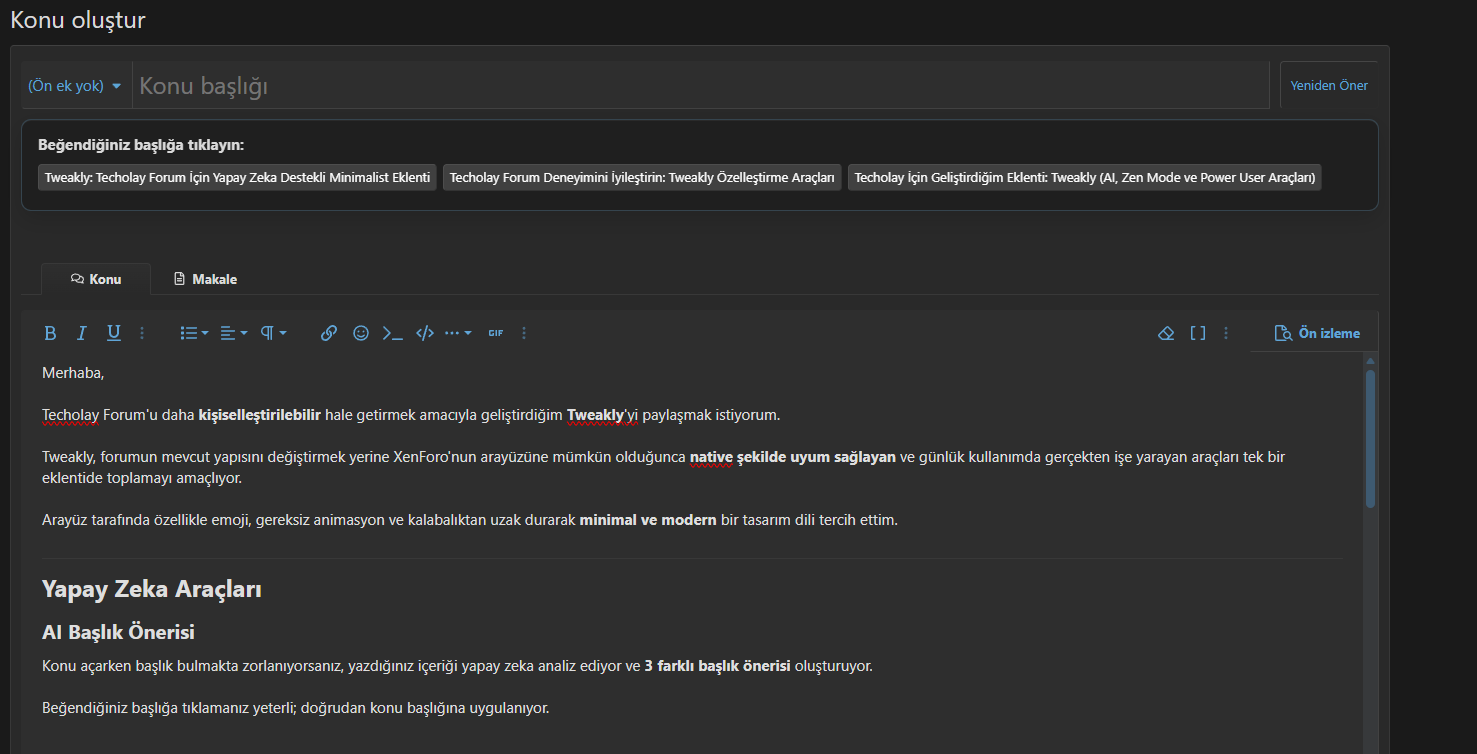
Task: Click the Konu başlığı title field
Action: 700,86
